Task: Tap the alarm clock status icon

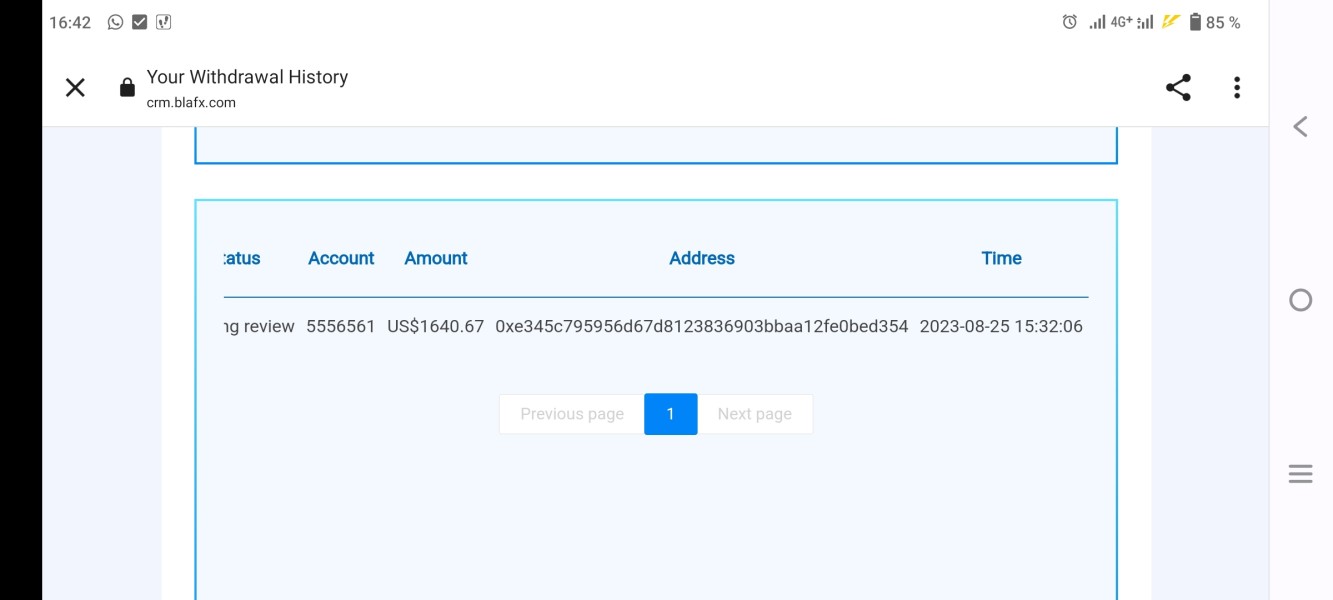Action: (1070, 22)
